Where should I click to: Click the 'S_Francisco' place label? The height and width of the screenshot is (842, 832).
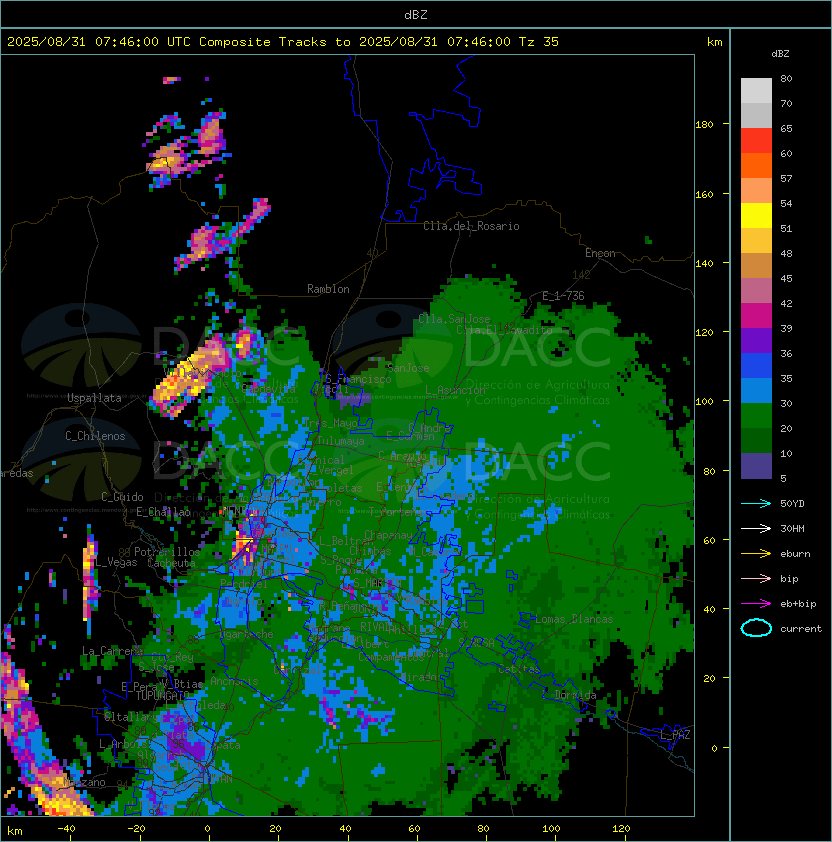358,379
